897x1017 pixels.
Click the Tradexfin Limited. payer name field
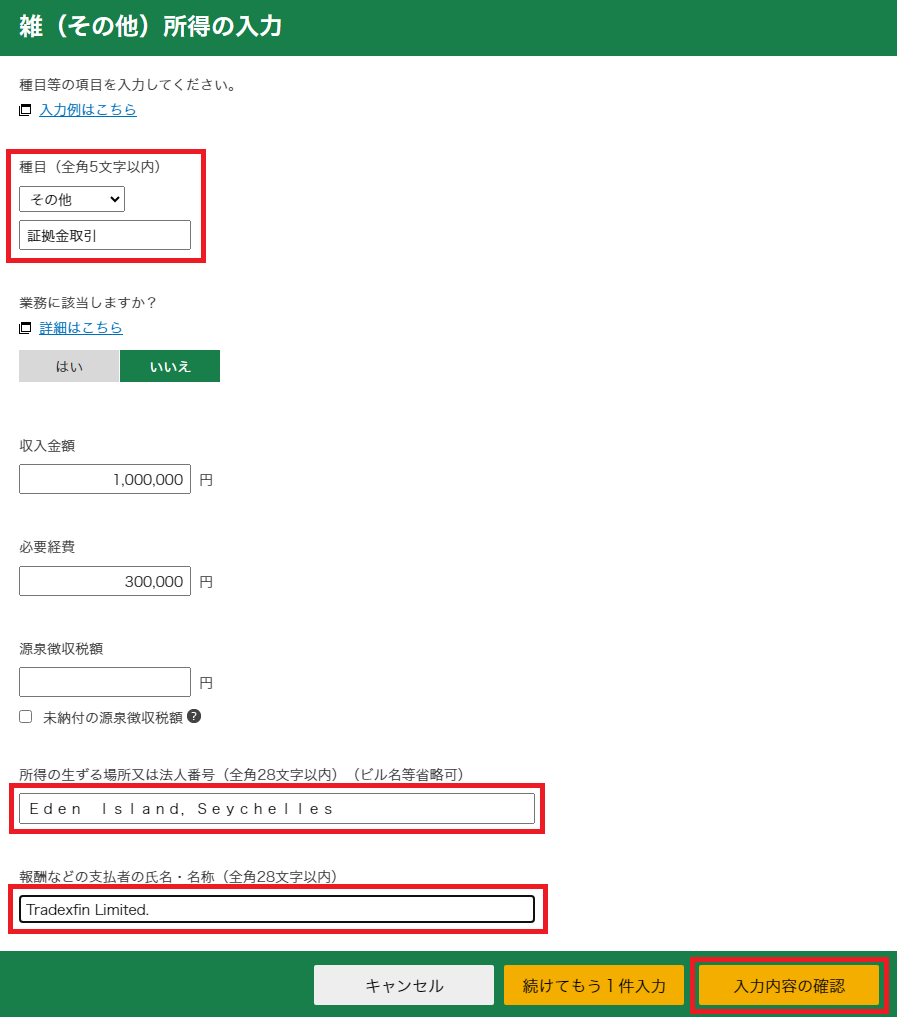click(x=277, y=909)
